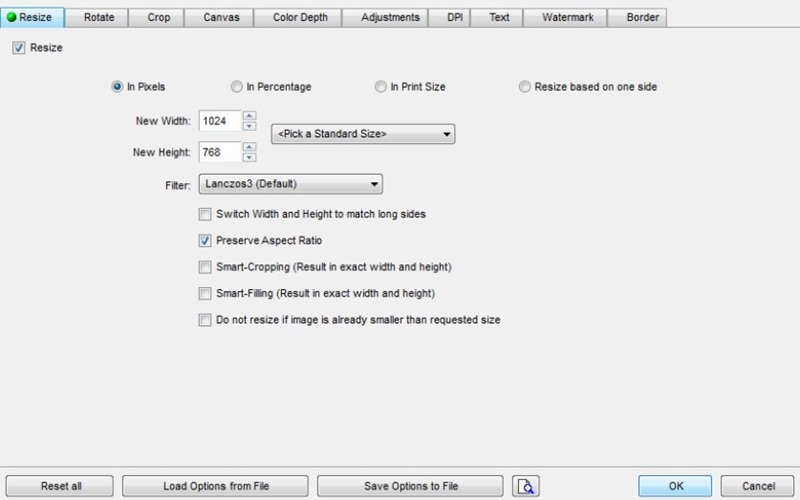This screenshot has height=500, width=800.
Task: Choose Resize based on one side
Action: 525,87
